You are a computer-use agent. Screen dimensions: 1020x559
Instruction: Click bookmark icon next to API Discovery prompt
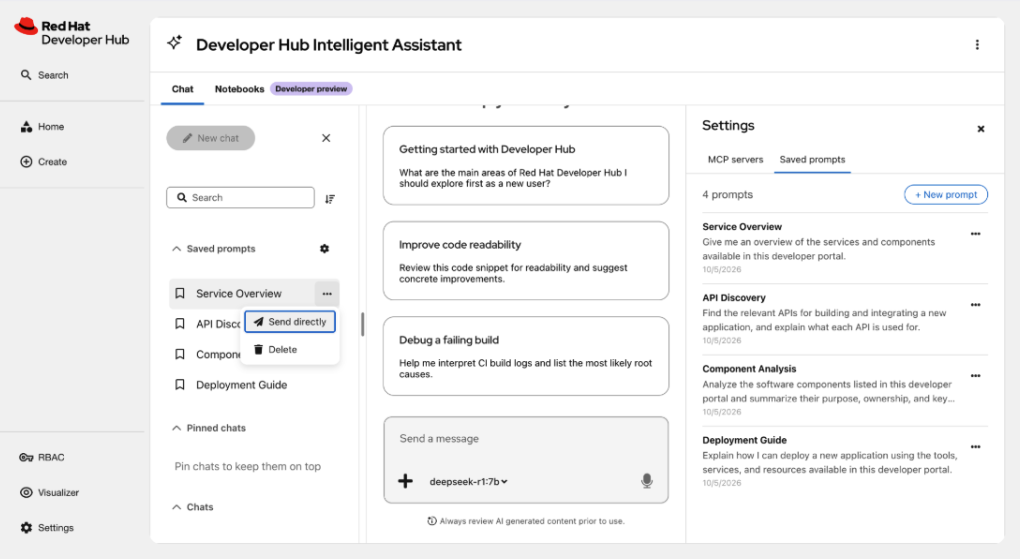180,323
